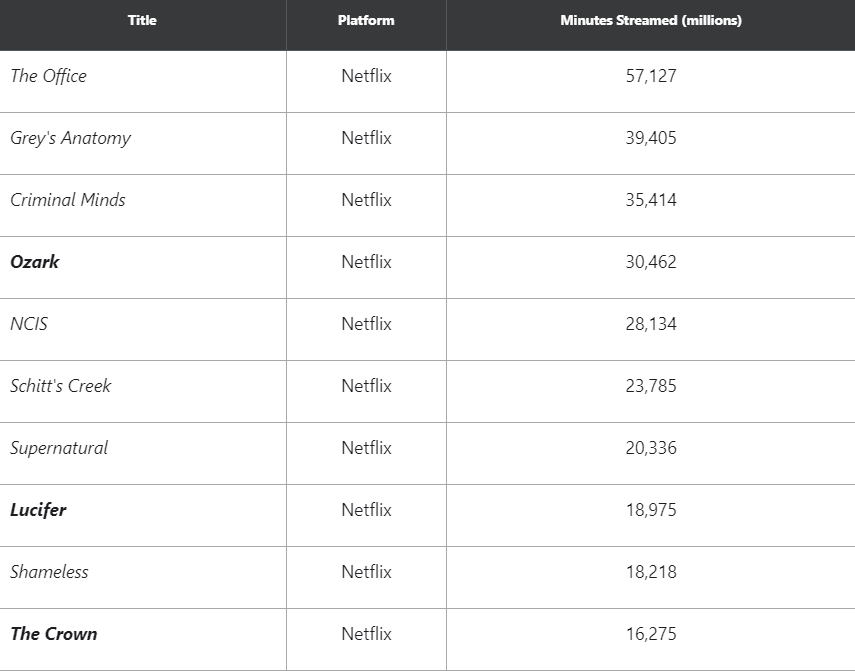Click the Netflix cell in Lucifer row

coord(366,510)
